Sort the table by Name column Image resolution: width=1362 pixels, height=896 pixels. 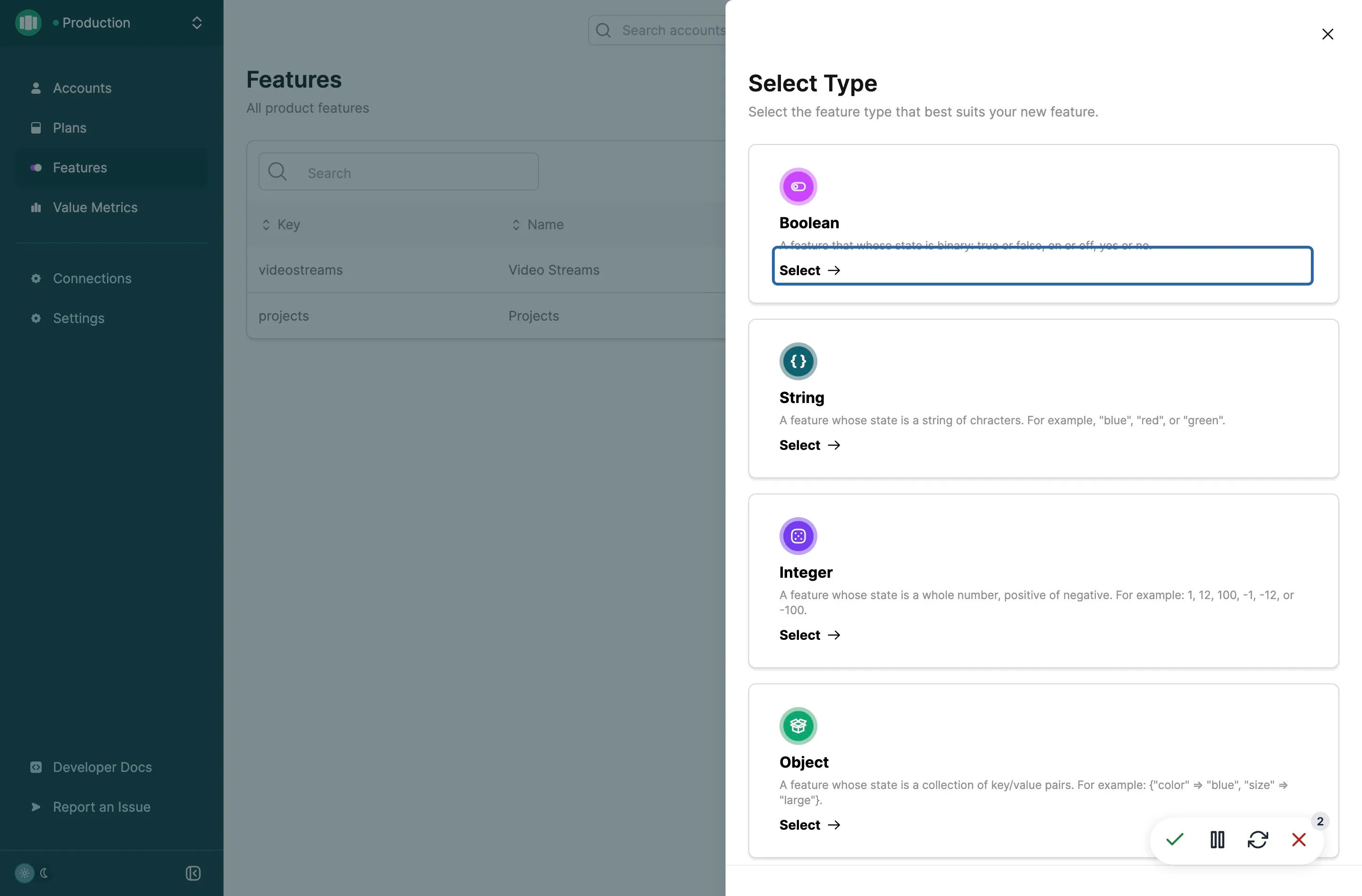tap(538, 225)
